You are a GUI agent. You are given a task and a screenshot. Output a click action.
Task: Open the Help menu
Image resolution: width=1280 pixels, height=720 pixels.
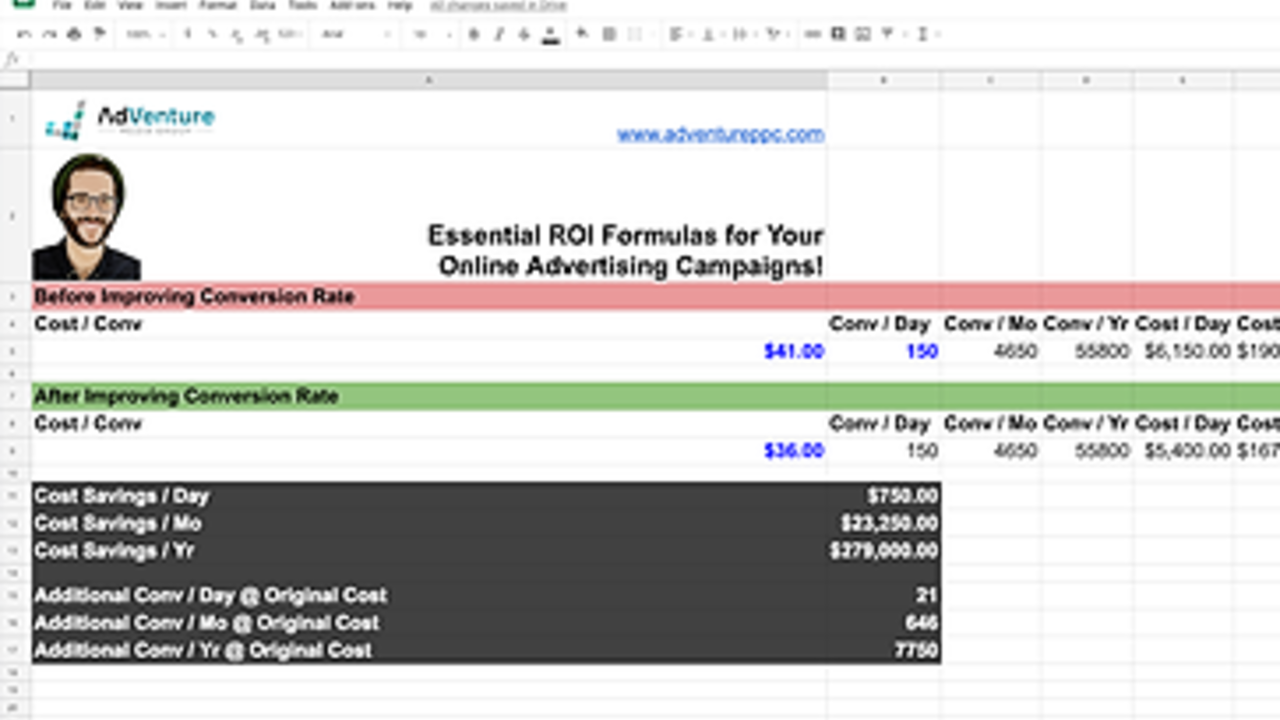(399, 6)
